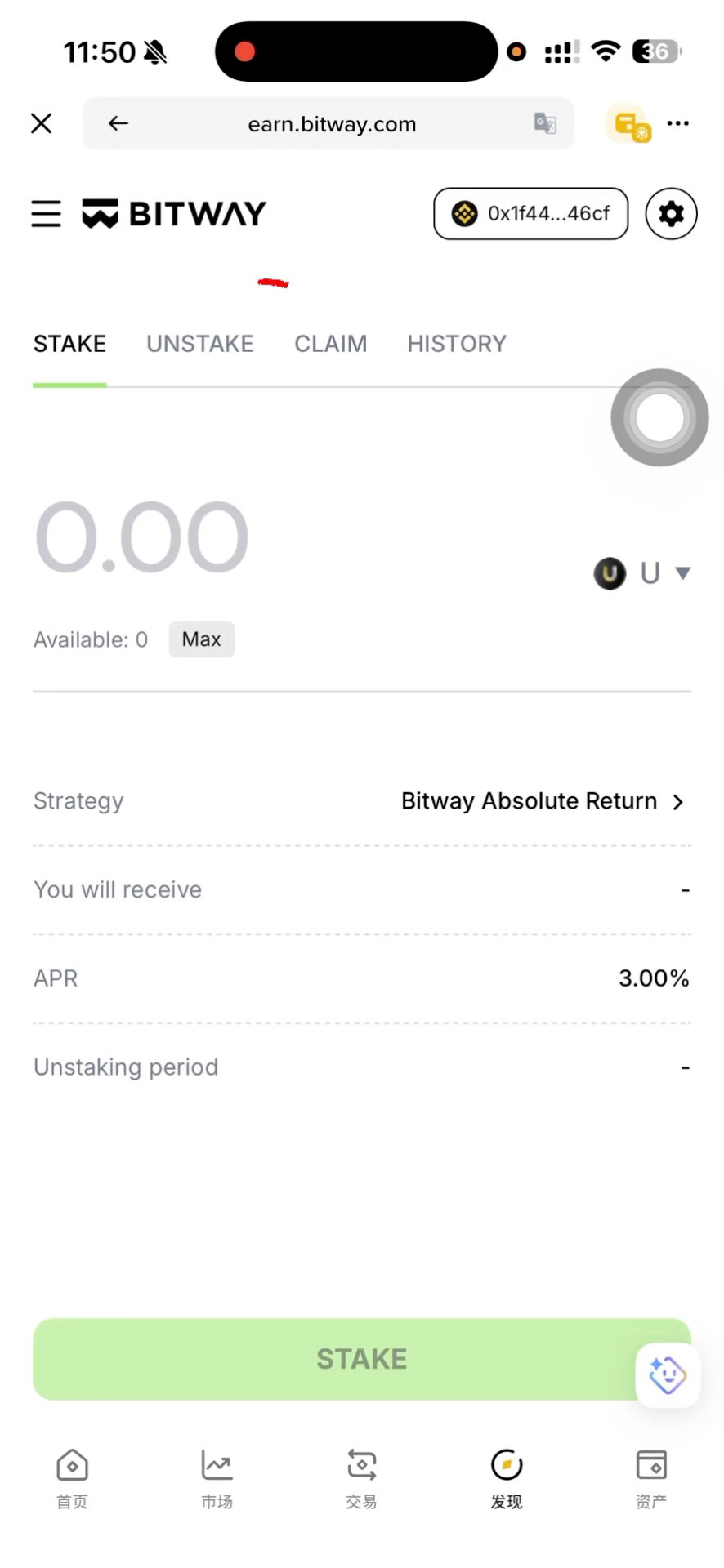
Task: Tap the translate page icon in address bar
Action: tap(545, 123)
